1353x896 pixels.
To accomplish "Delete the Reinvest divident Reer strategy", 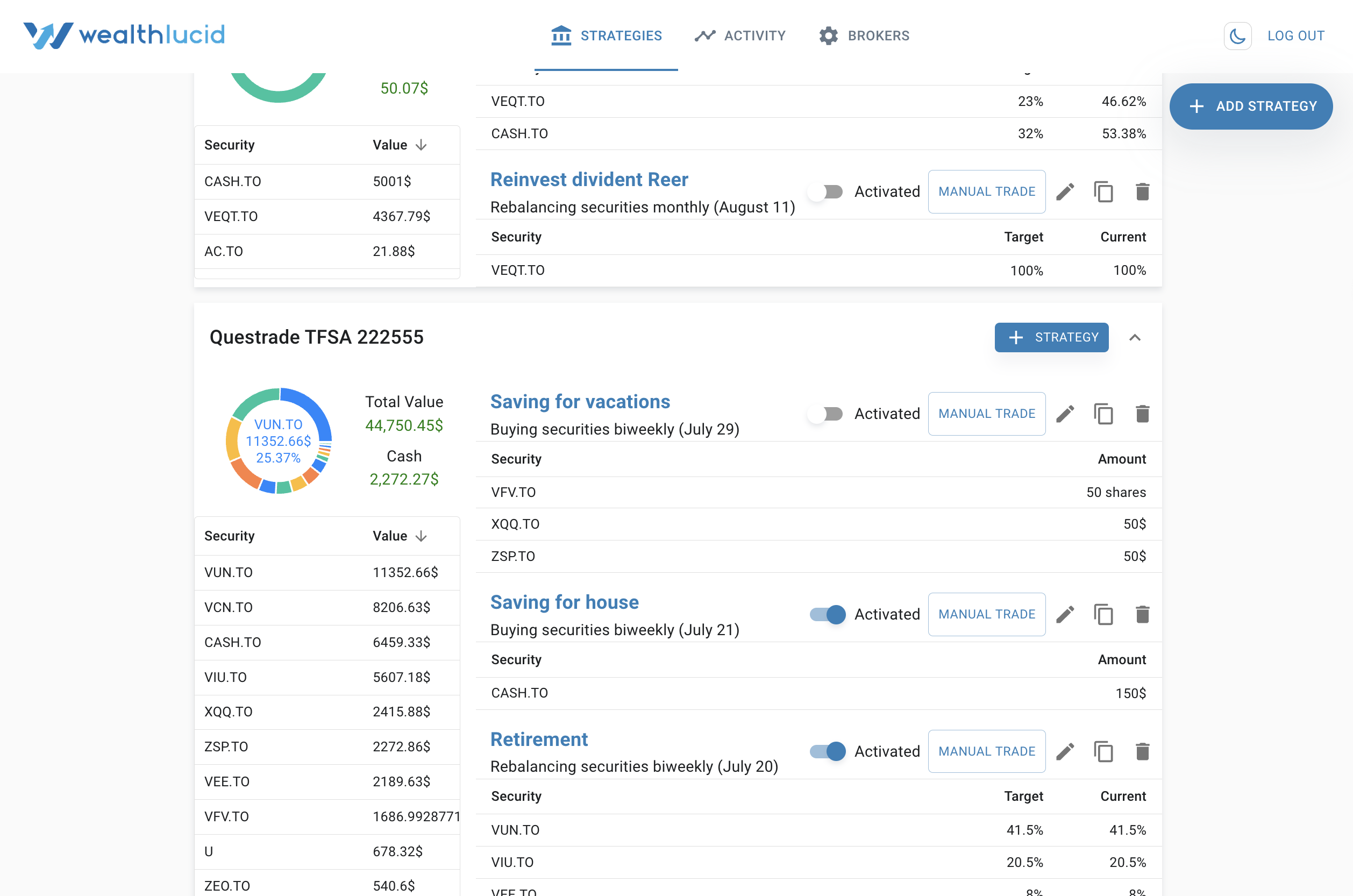I will click(x=1142, y=191).
